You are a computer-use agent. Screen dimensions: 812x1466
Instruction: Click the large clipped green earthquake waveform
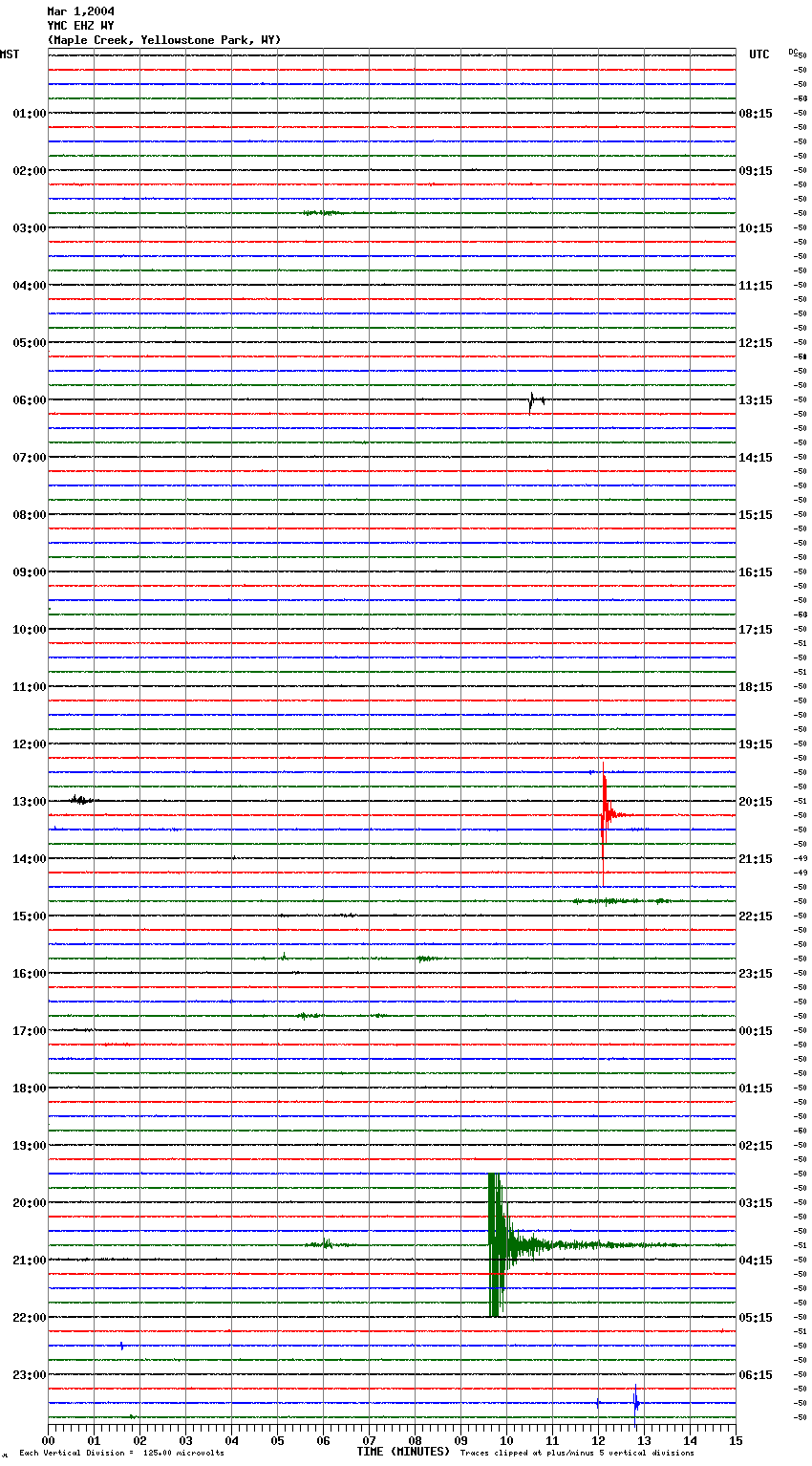coord(497,1245)
